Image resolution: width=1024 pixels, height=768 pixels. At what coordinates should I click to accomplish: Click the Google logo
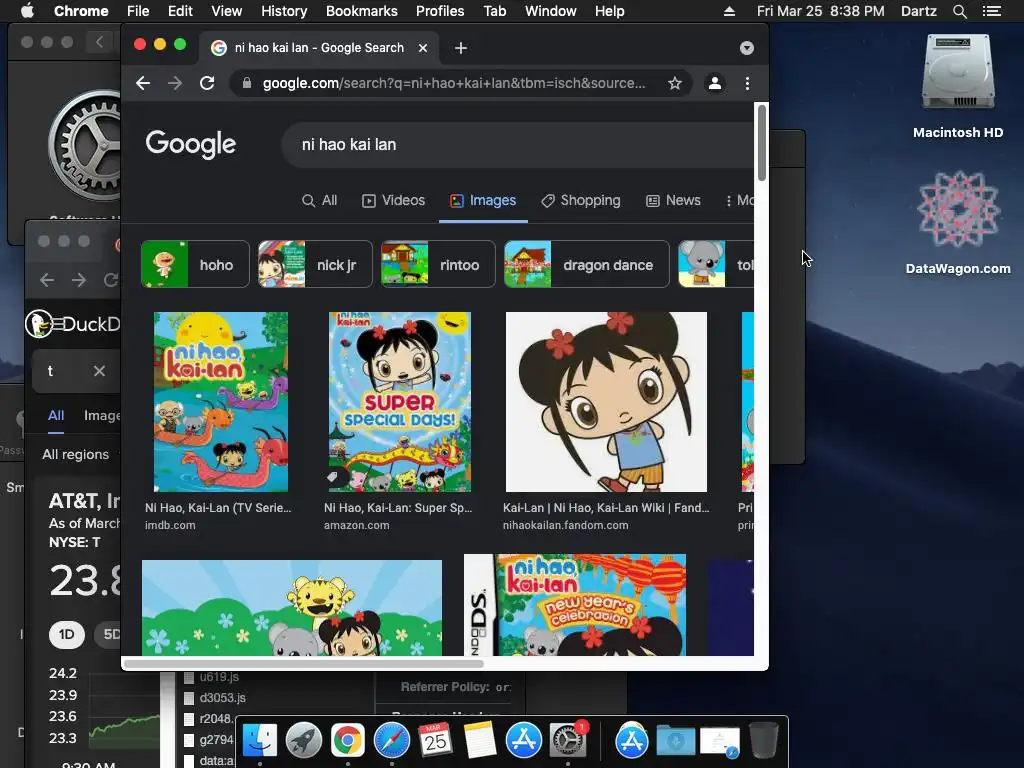click(191, 144)
